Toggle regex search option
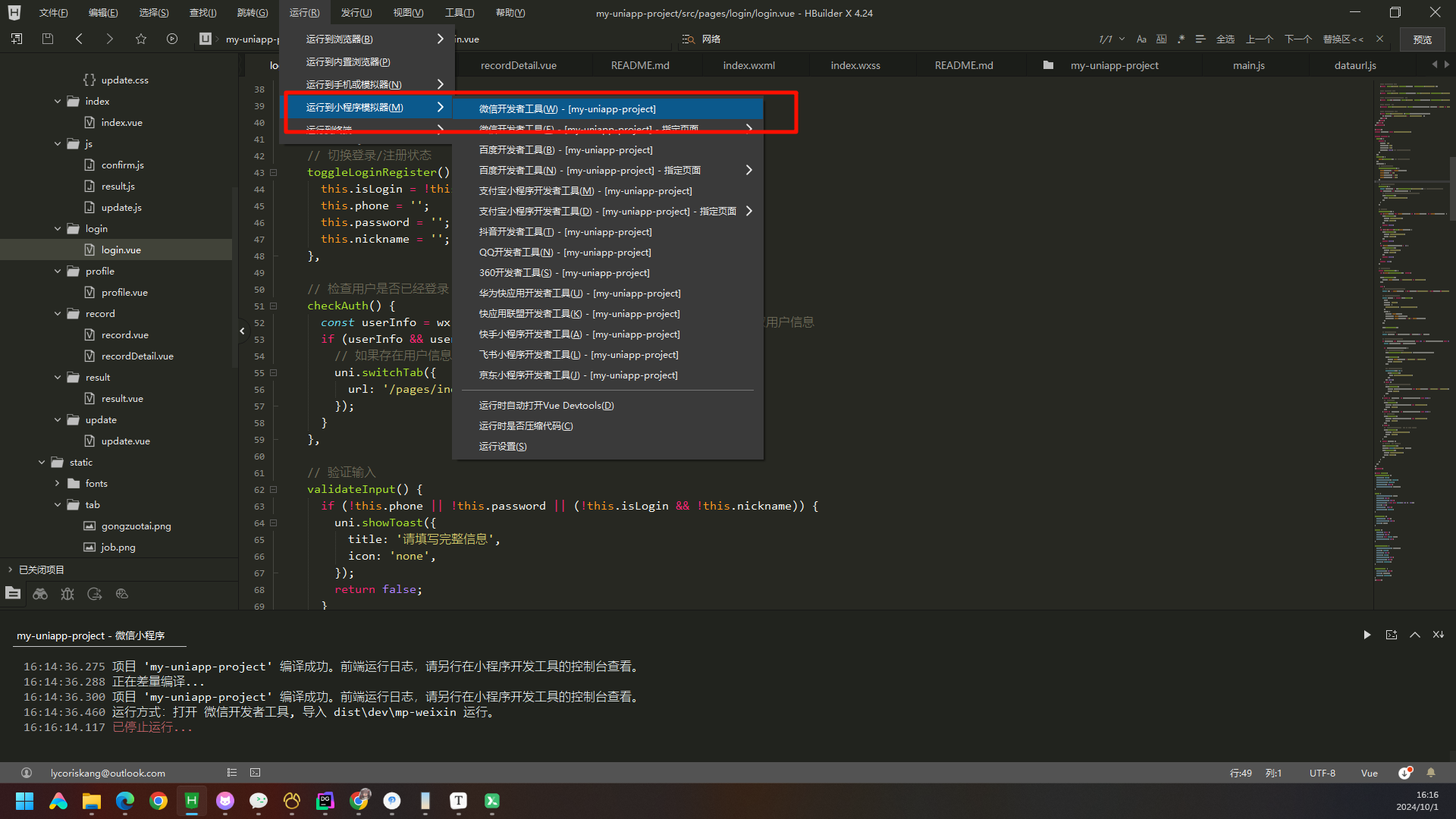 pyautogui.click(x=1181, y=39)
